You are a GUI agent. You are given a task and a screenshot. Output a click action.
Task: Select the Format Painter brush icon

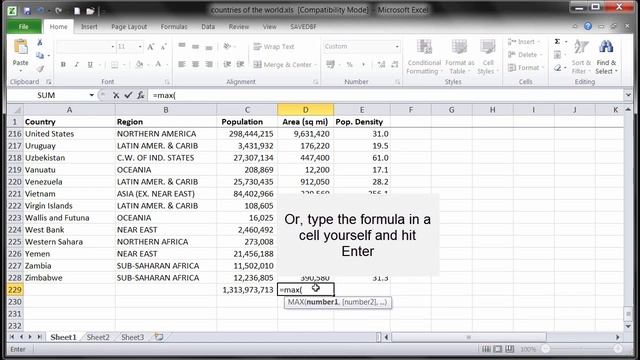40,68
